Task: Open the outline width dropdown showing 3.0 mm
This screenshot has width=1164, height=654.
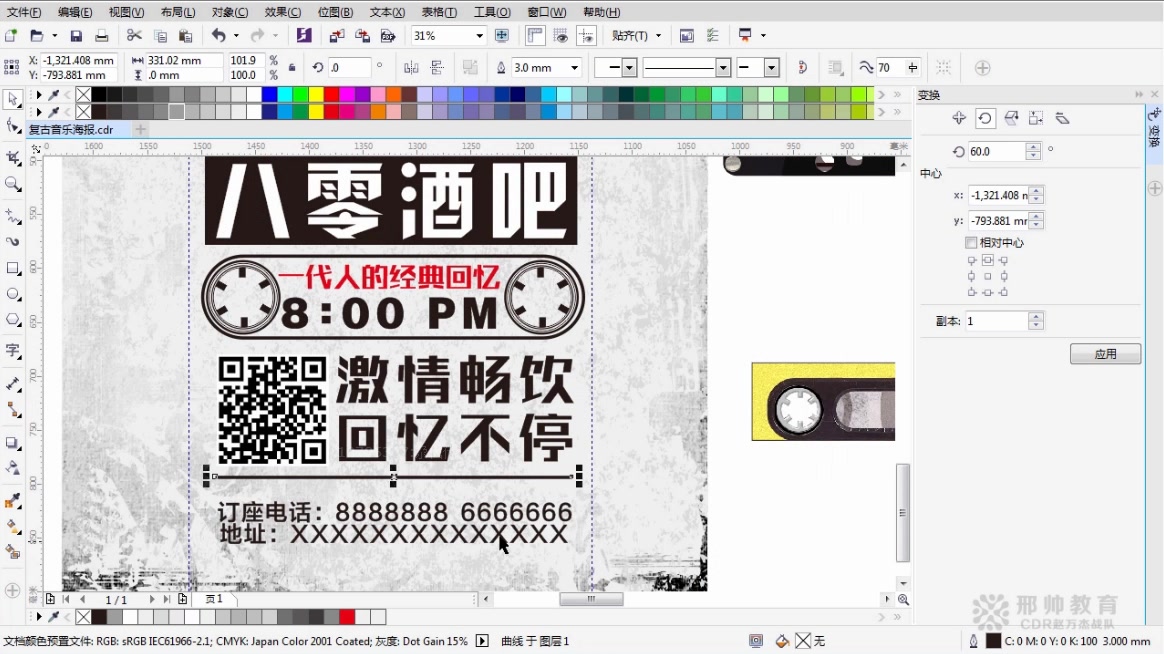Action: pos(575,67)
